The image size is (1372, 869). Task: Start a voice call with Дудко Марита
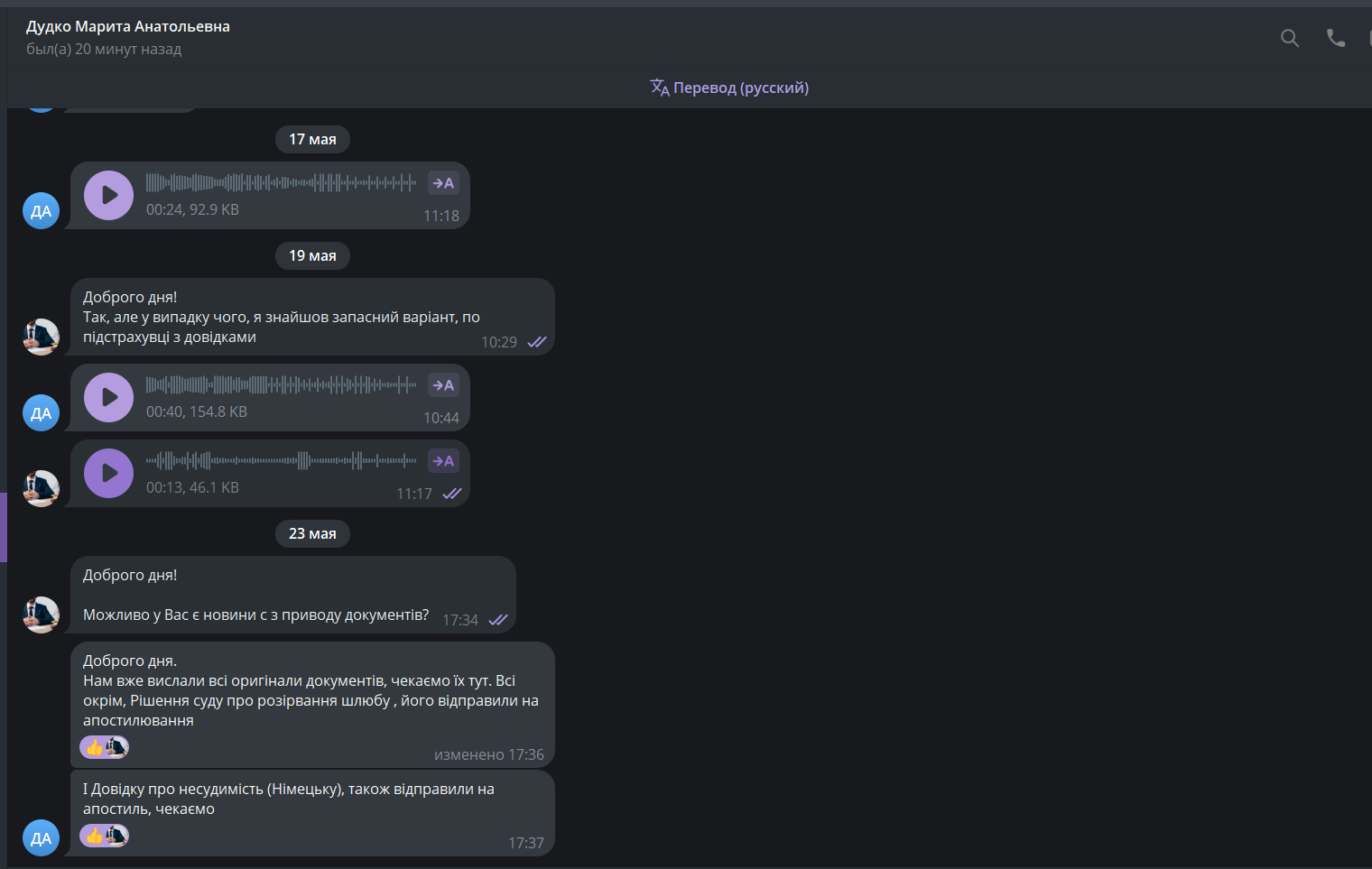click(1335, 38)
